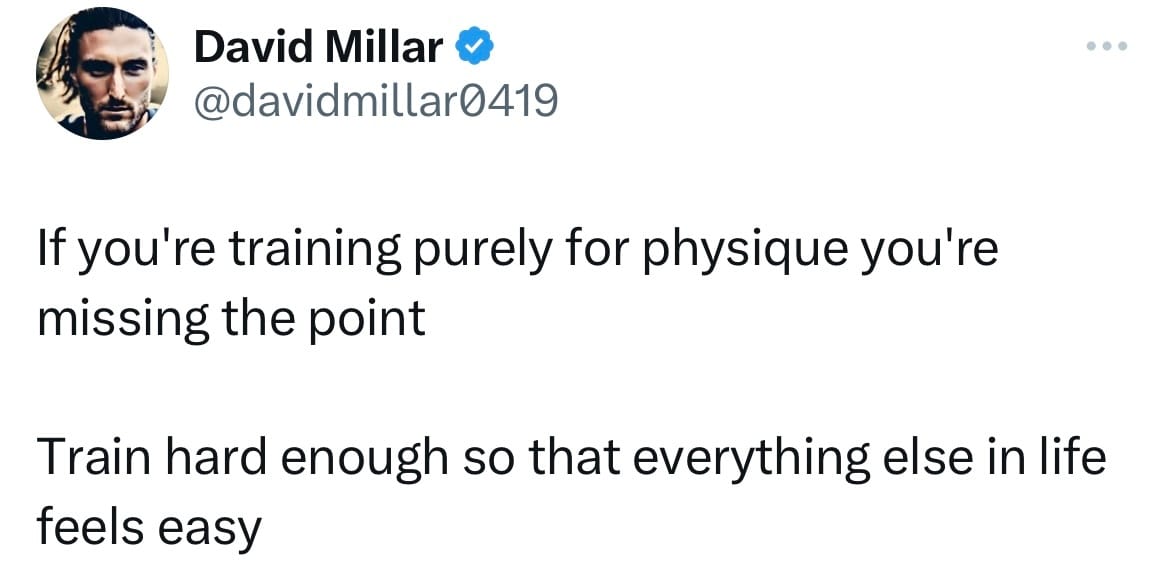The height and width of the screenshot is (585, 1170).
Task: Click the text "feels easy"
Action: click(x=148, y=528)
